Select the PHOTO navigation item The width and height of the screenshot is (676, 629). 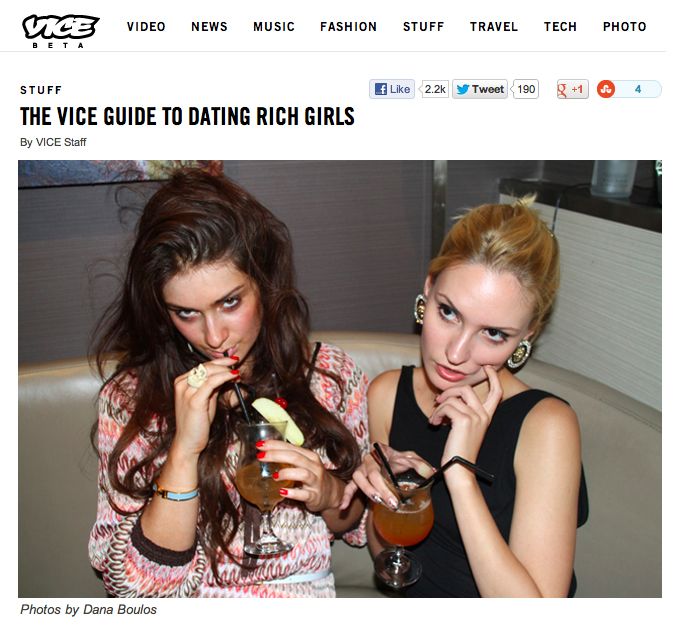pyautogui.click(x=624, y=27)
